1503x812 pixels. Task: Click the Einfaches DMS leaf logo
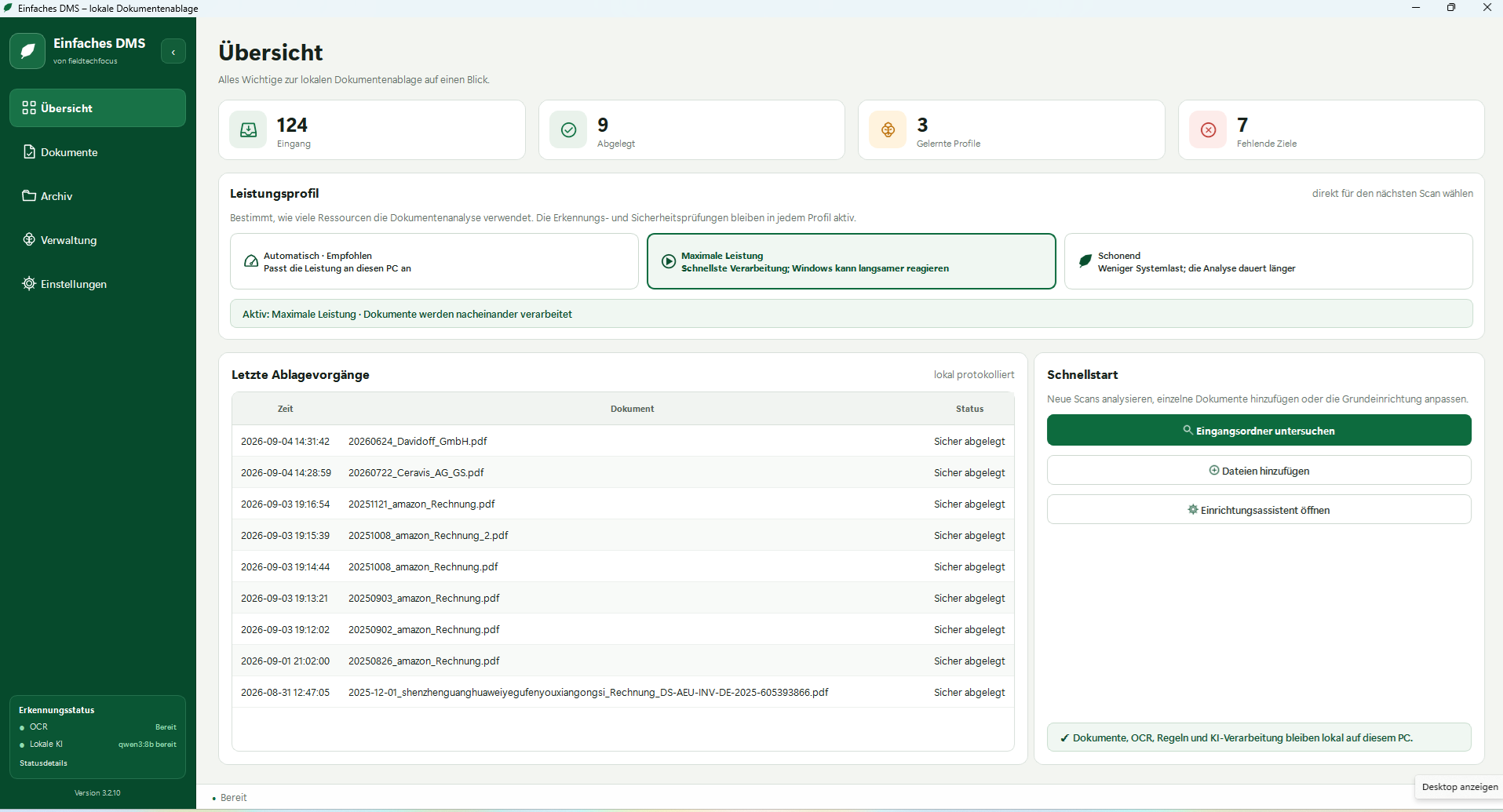(27, 51)
